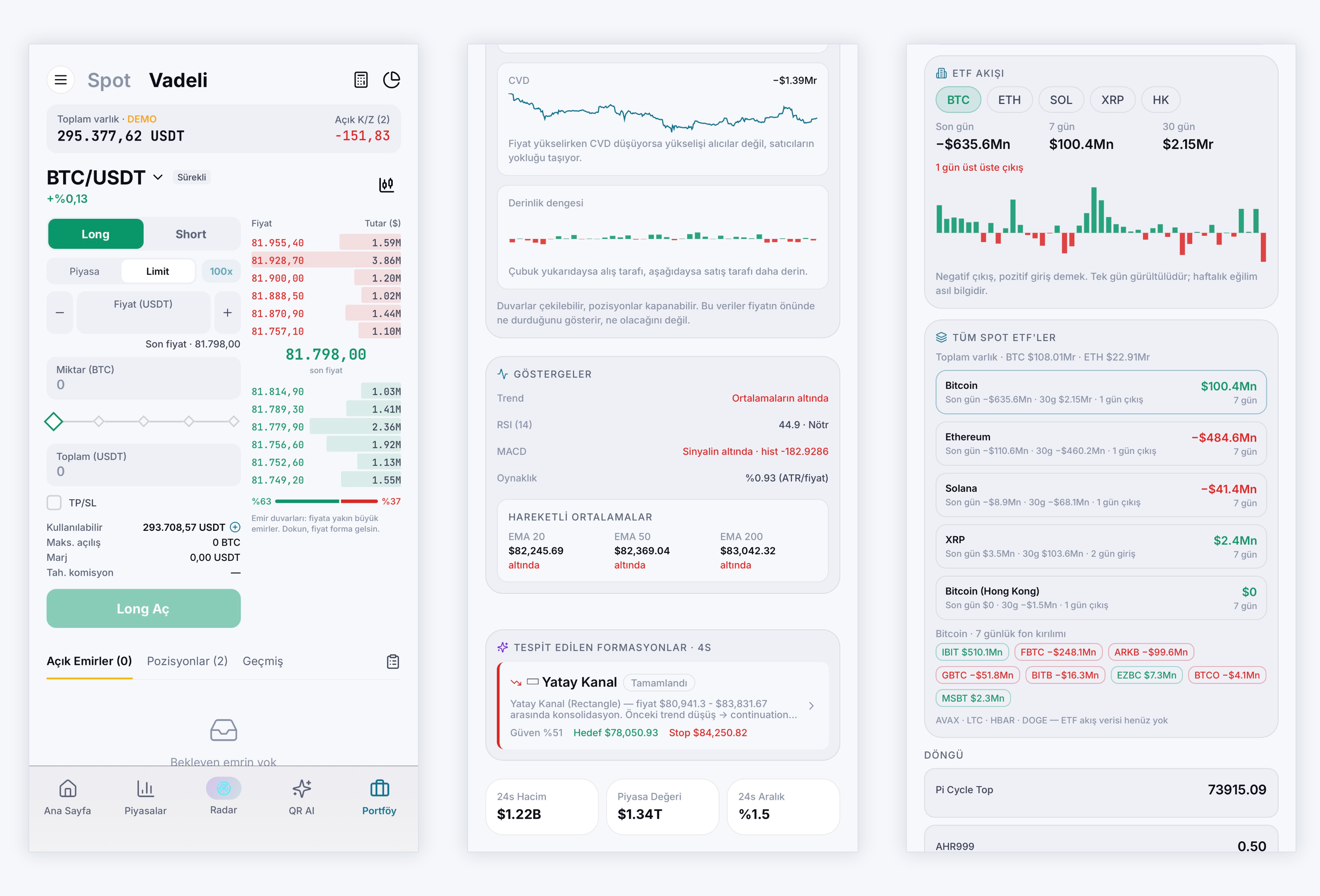Open the pie chart portfolio icon
Viewport: 1320px width, 896px height.
[391, 80]
